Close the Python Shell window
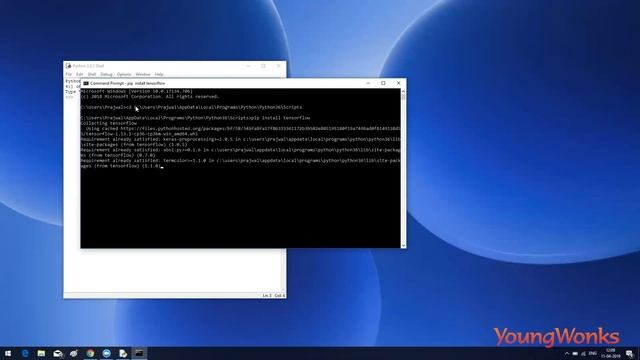Screen dimensions: 640x360 point(279,66)
